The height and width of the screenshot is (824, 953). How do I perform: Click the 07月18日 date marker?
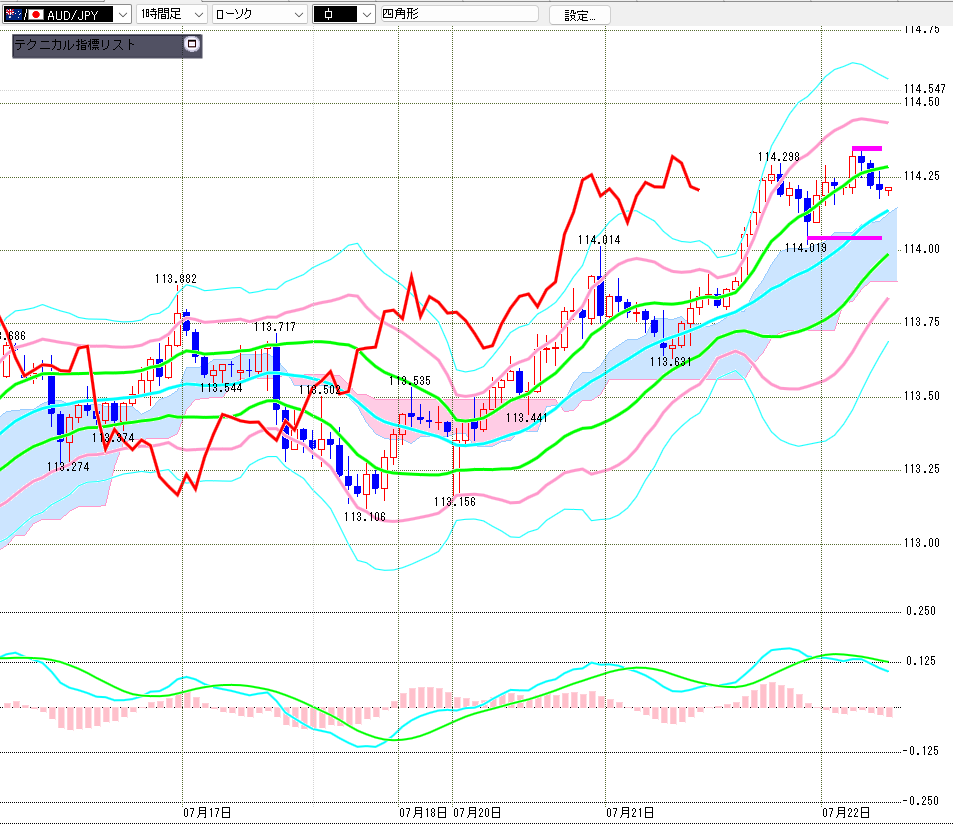point(424,812)
